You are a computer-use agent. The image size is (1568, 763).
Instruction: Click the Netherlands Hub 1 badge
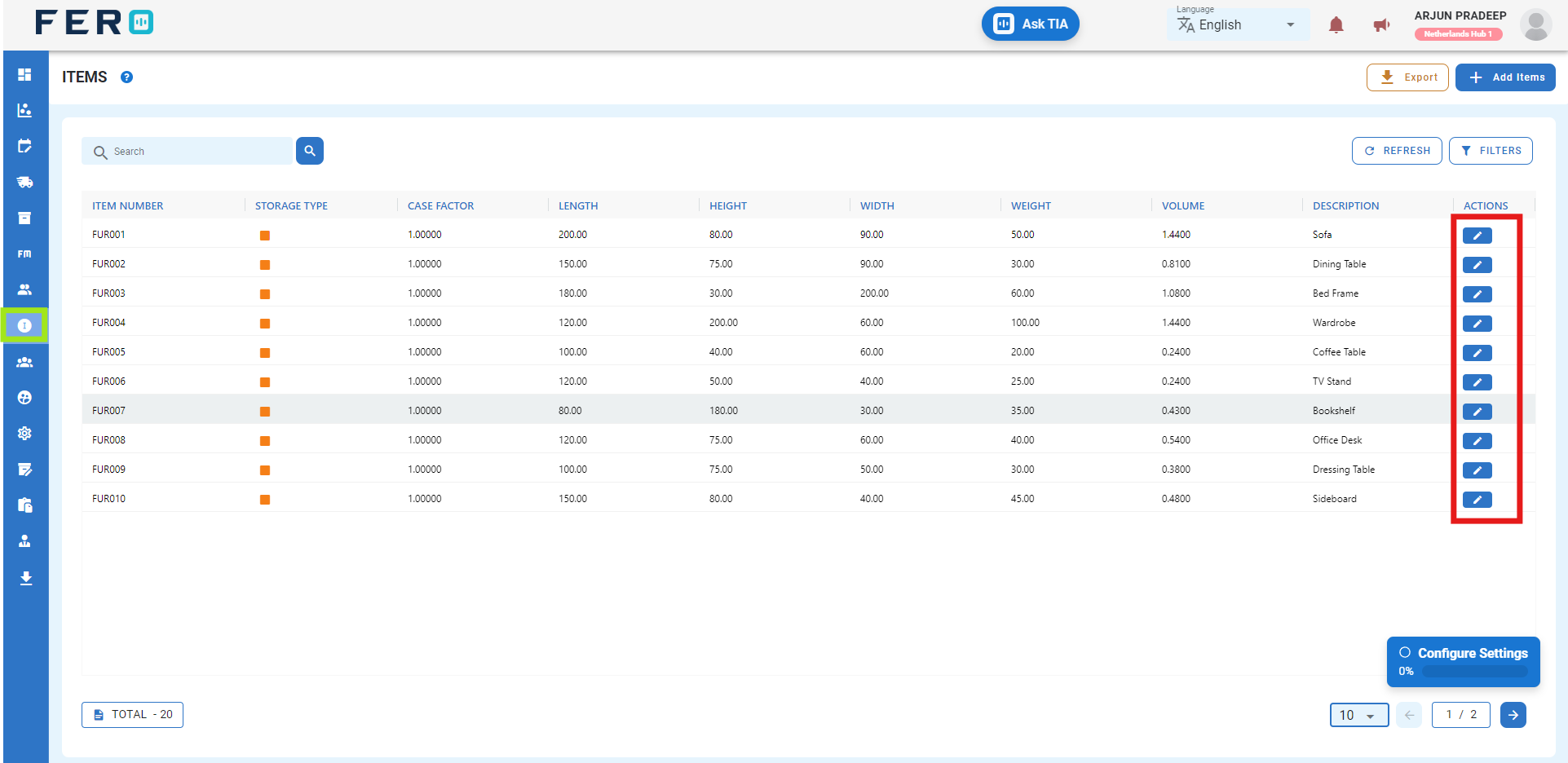point(1458,34)
